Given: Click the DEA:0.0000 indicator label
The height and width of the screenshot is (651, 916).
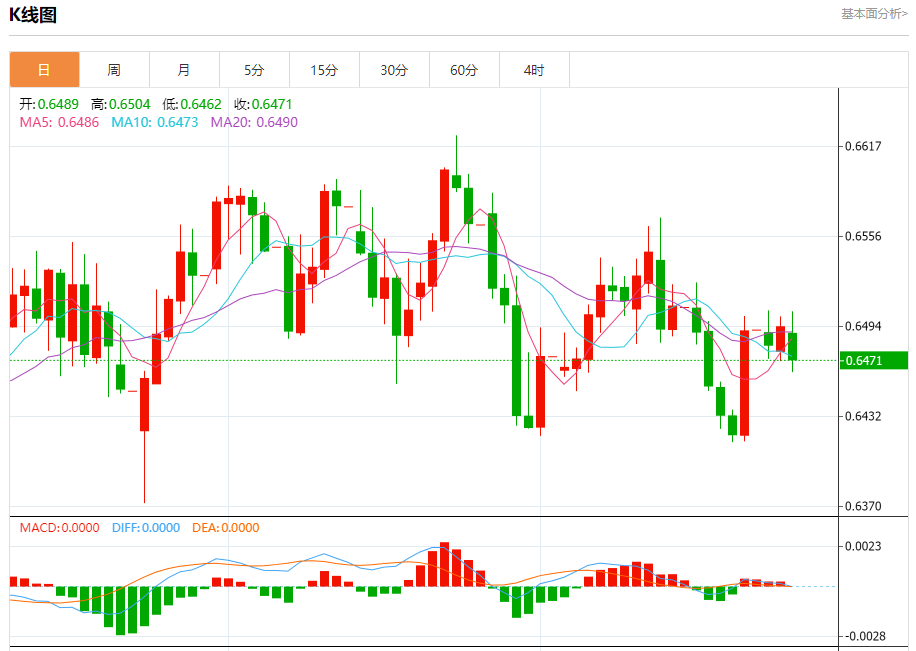Looking at the screenshot, I should pyautogui.click(x=225, y=528).
